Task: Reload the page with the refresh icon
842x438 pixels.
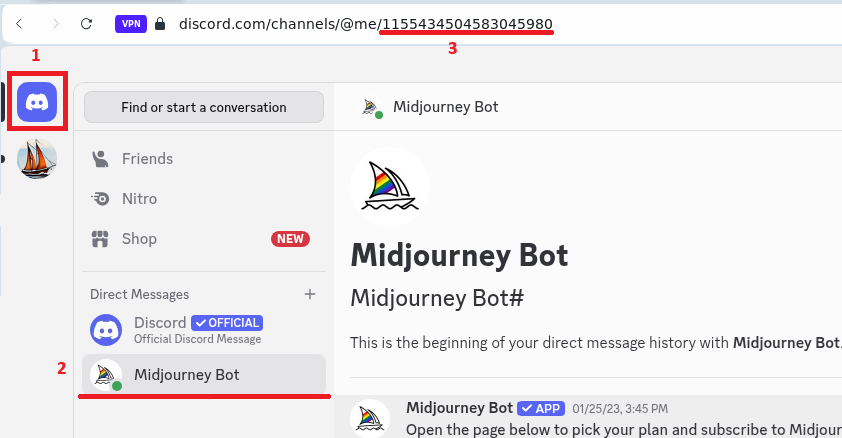Action: pyautogui.click(x=87, y=23)
